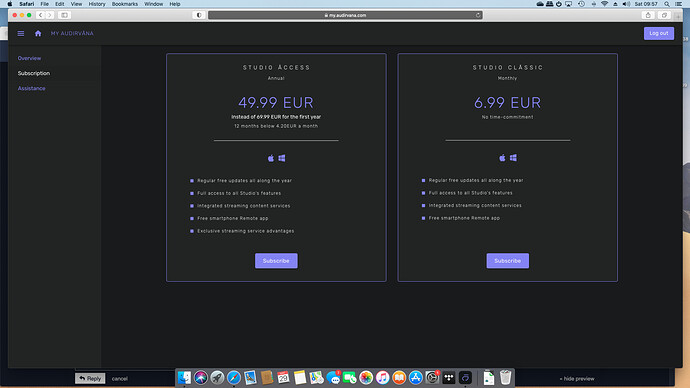Open Notes in the Dock
The height and width of the screenshot is (388, 690).
point(300,377)
